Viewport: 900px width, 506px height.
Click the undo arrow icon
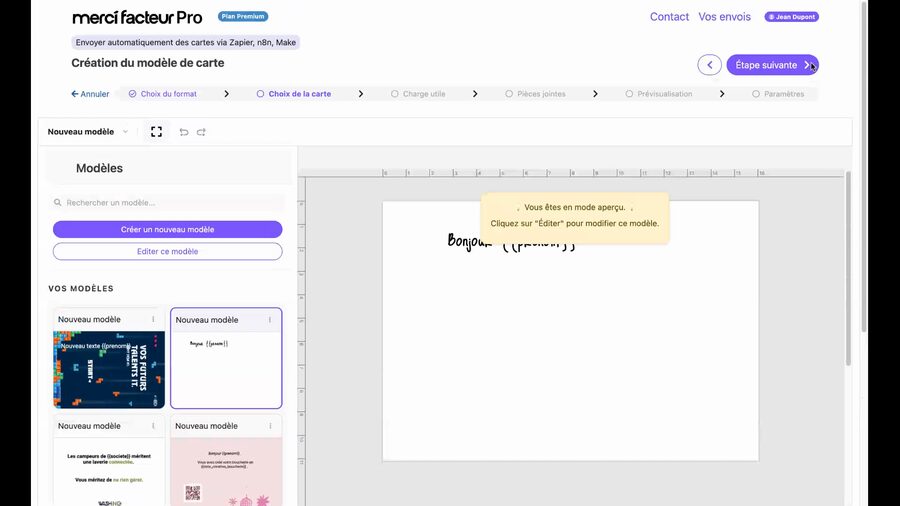point(184,132)
